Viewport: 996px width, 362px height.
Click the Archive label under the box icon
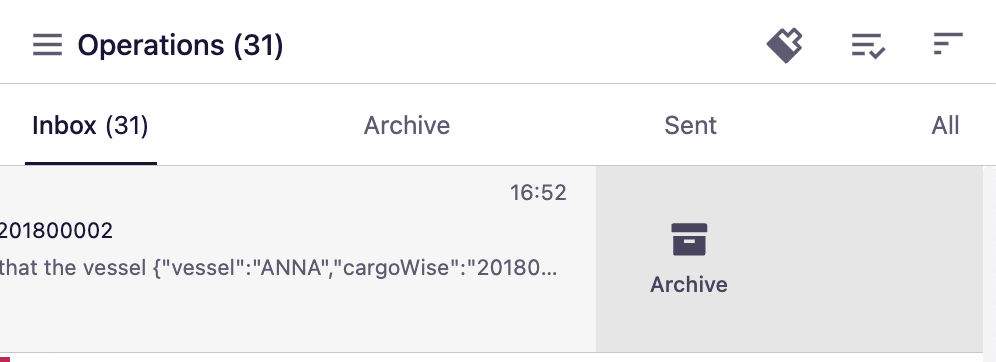[x=689, y=285]
